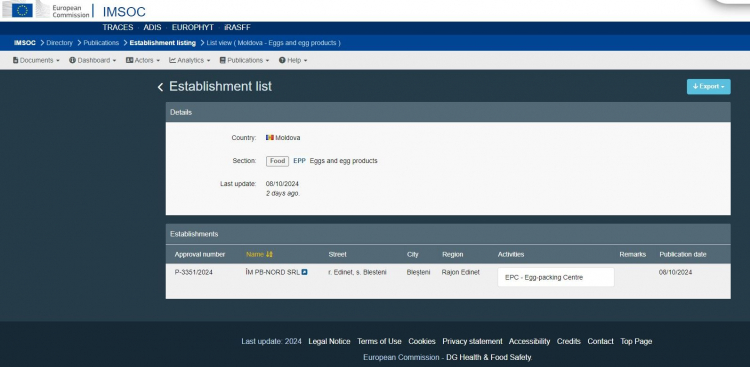Click the Directory breadcrumb link
Image resolution: width=750 pixels, height=367 pixels.
[59, 43]
